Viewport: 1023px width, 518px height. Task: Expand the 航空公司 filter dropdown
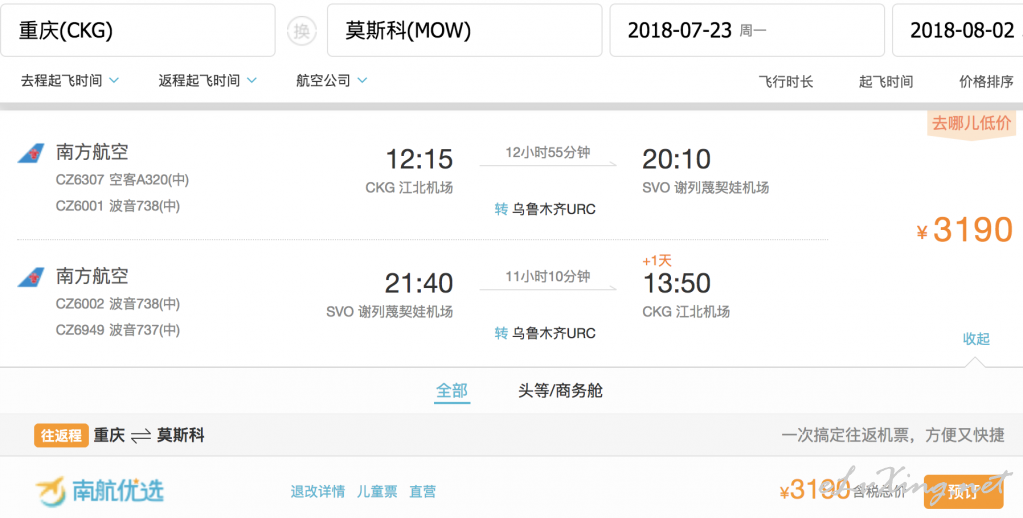[331, 81]
